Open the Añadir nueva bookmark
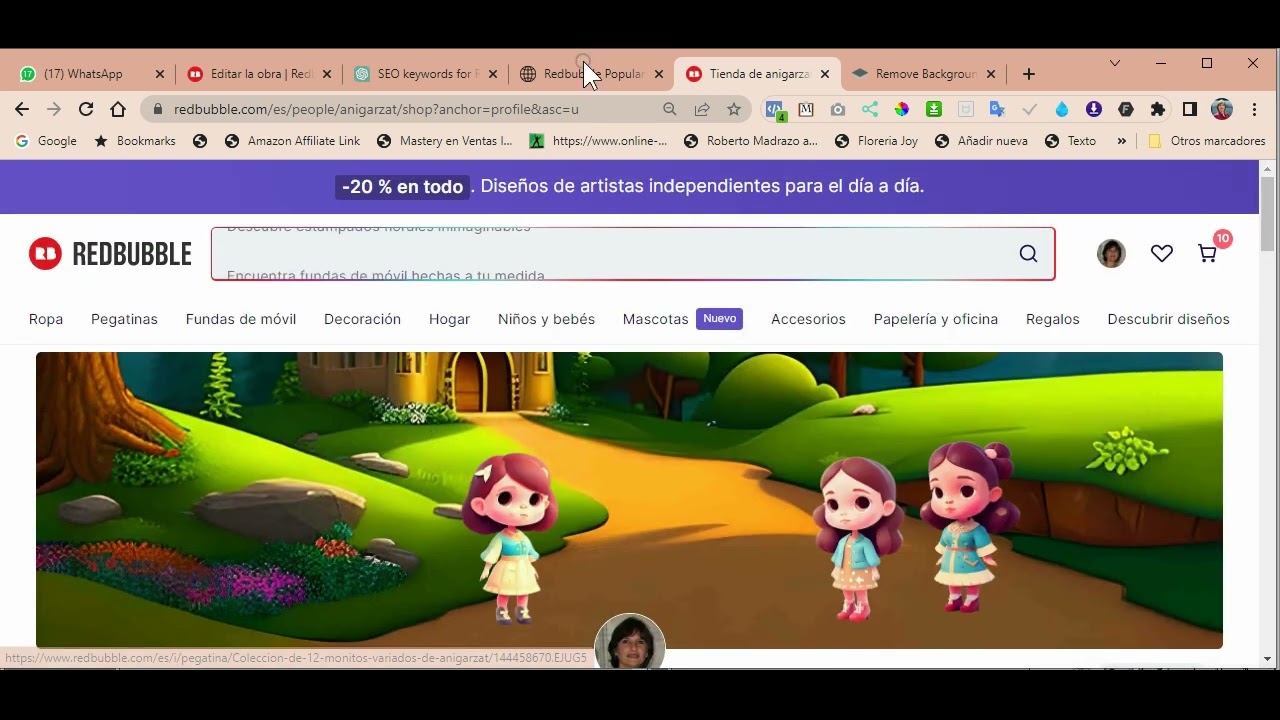The height and width of the screenshot is (720, 1280). coord(981,141)
